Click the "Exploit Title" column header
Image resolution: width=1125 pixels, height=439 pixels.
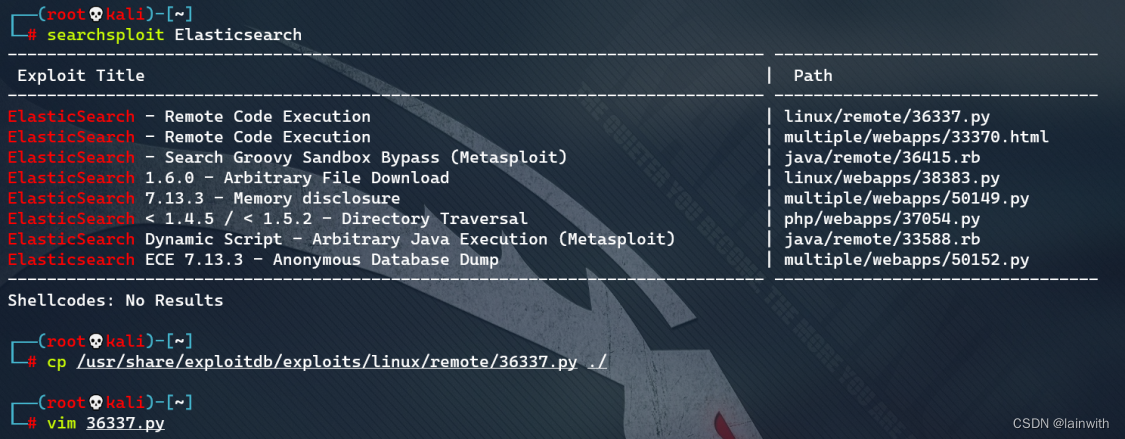[x=81, y=75]
